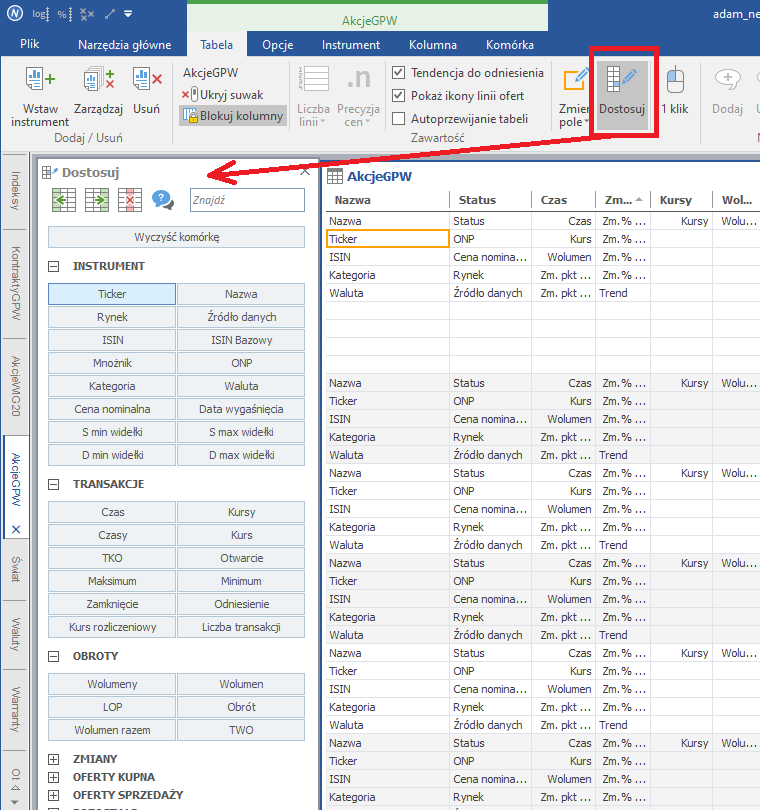Close the AkcjeGPW side tab
This screenshot has width=760, height=810.
(16, 529)
